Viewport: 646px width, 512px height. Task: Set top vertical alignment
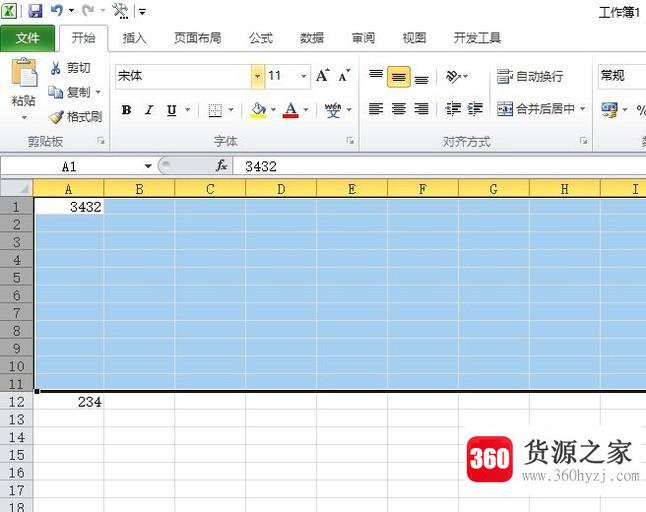(x=376, y=75)
